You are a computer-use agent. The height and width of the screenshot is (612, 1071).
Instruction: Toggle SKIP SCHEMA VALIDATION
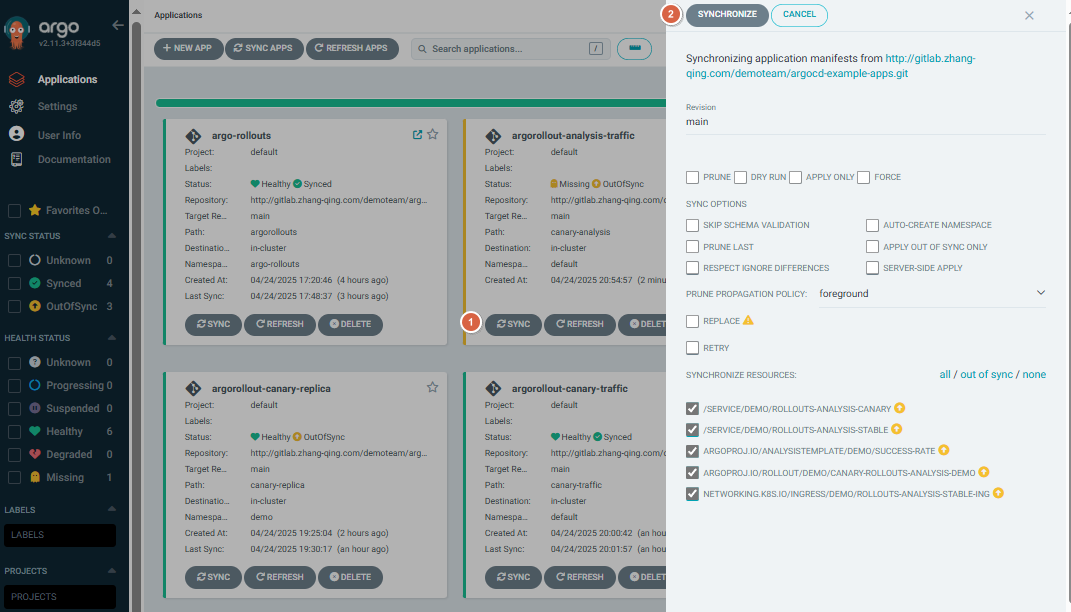pyautogui.click(x=693, y=225)
